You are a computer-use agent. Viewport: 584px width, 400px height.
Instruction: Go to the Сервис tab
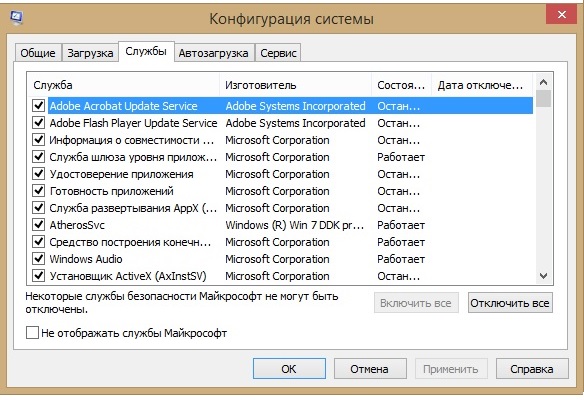pyautogui.click(x=278, y=53)
